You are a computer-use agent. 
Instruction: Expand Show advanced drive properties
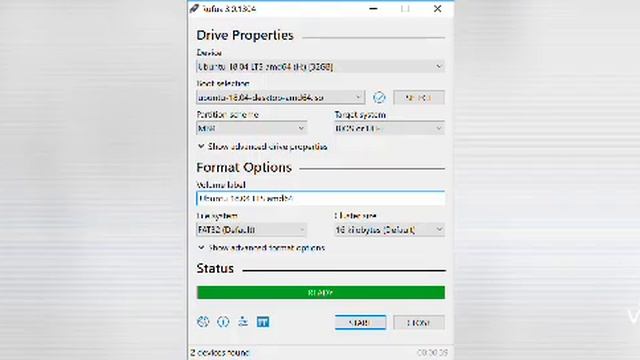[262, 147]
